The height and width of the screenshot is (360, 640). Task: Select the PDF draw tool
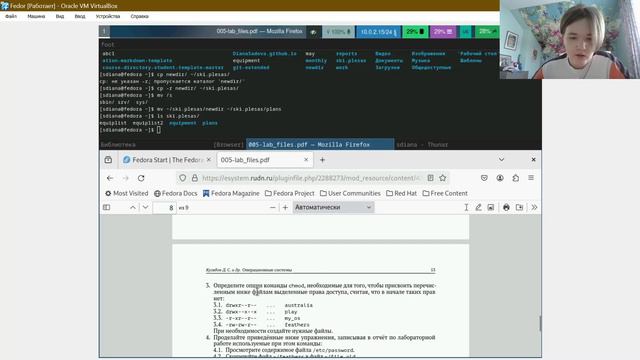pyautogui.click(x=478, y=207)
